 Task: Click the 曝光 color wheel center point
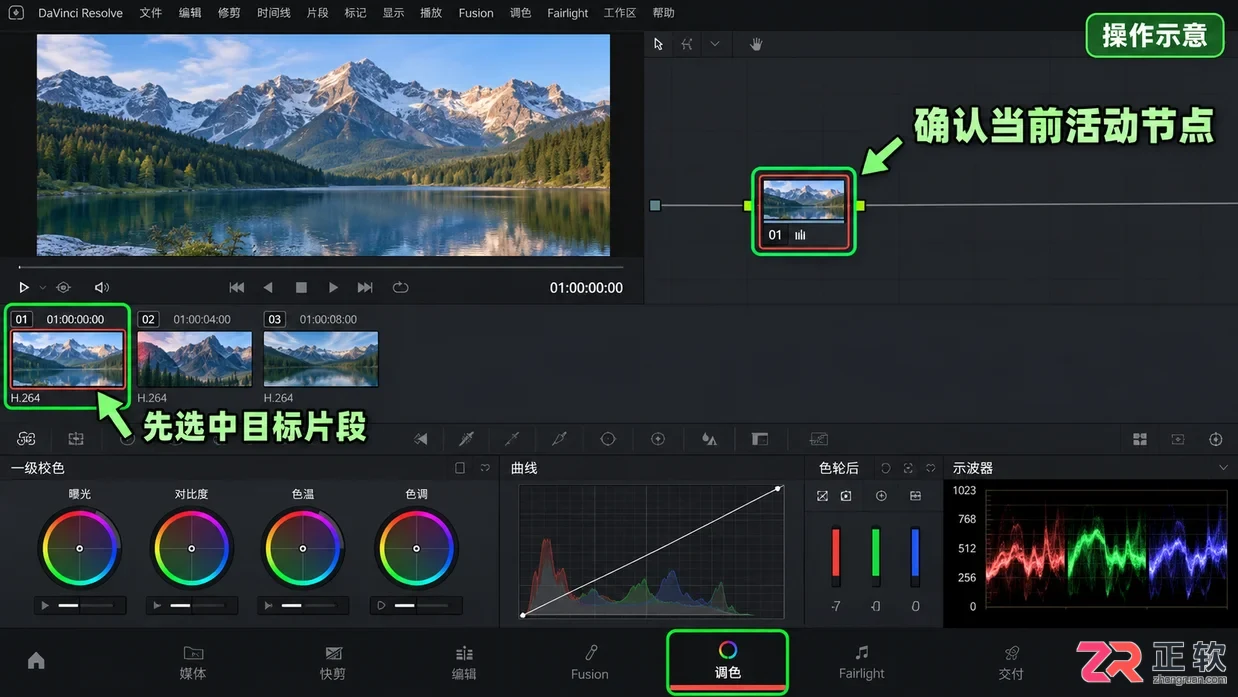coord(80,548)
